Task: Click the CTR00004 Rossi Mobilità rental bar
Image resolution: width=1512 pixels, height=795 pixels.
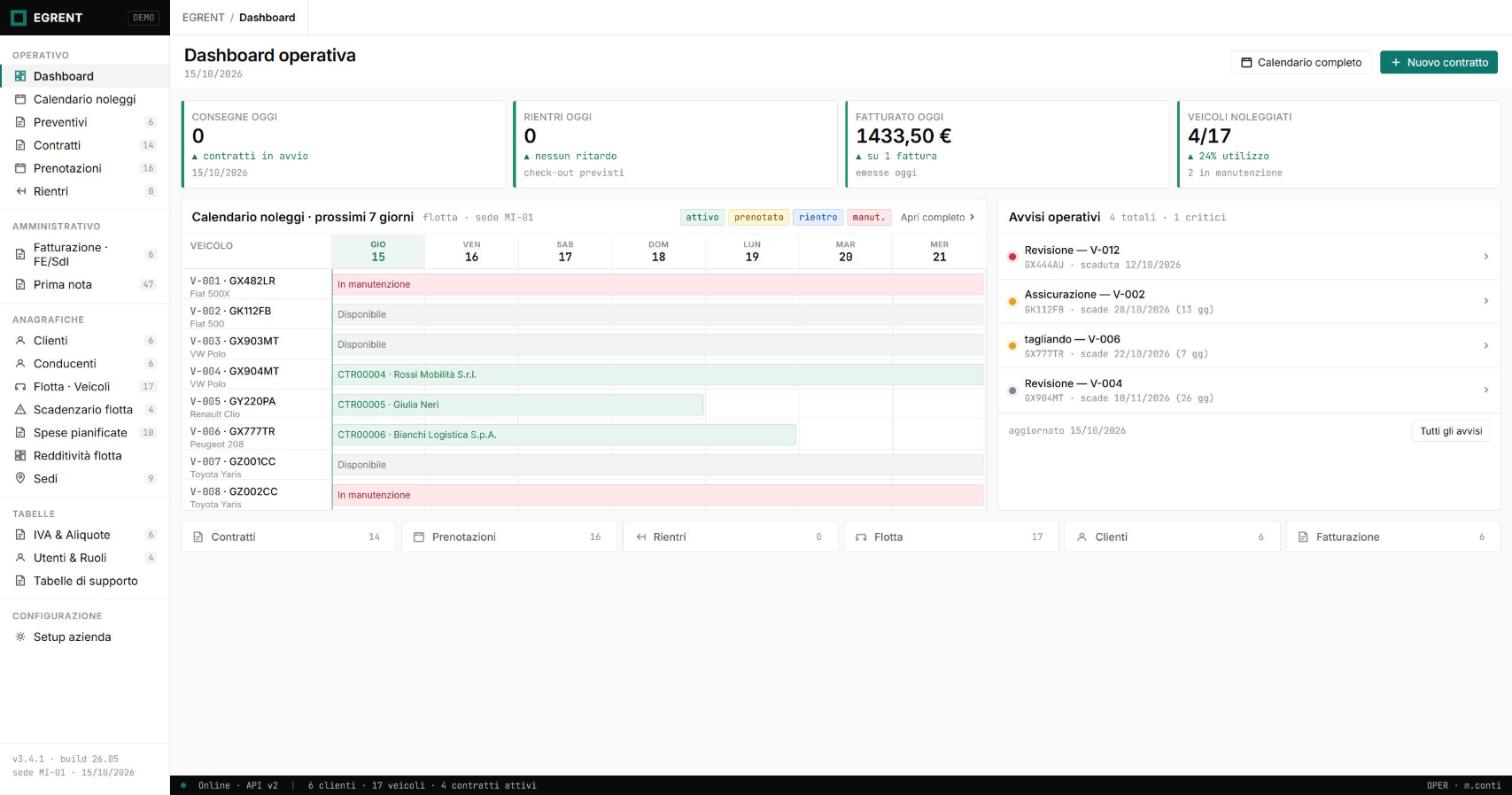Action: click(x=658, y=375)
